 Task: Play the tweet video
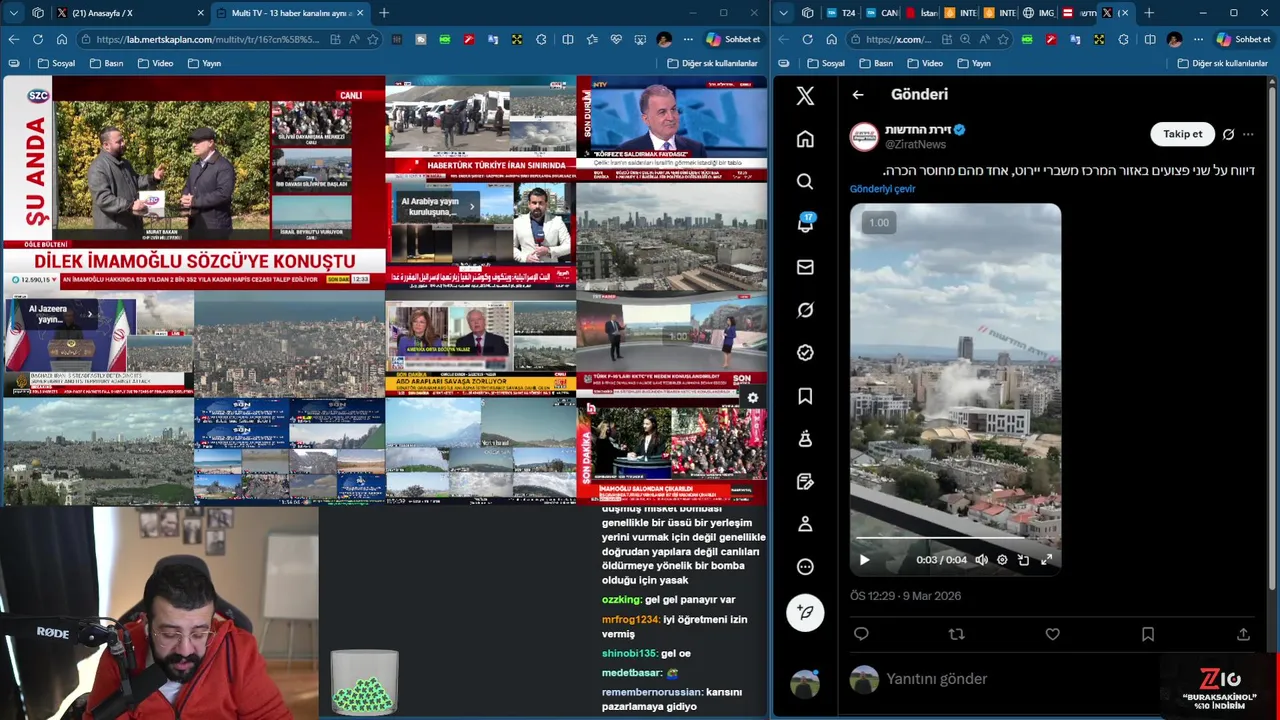(864, 560)
